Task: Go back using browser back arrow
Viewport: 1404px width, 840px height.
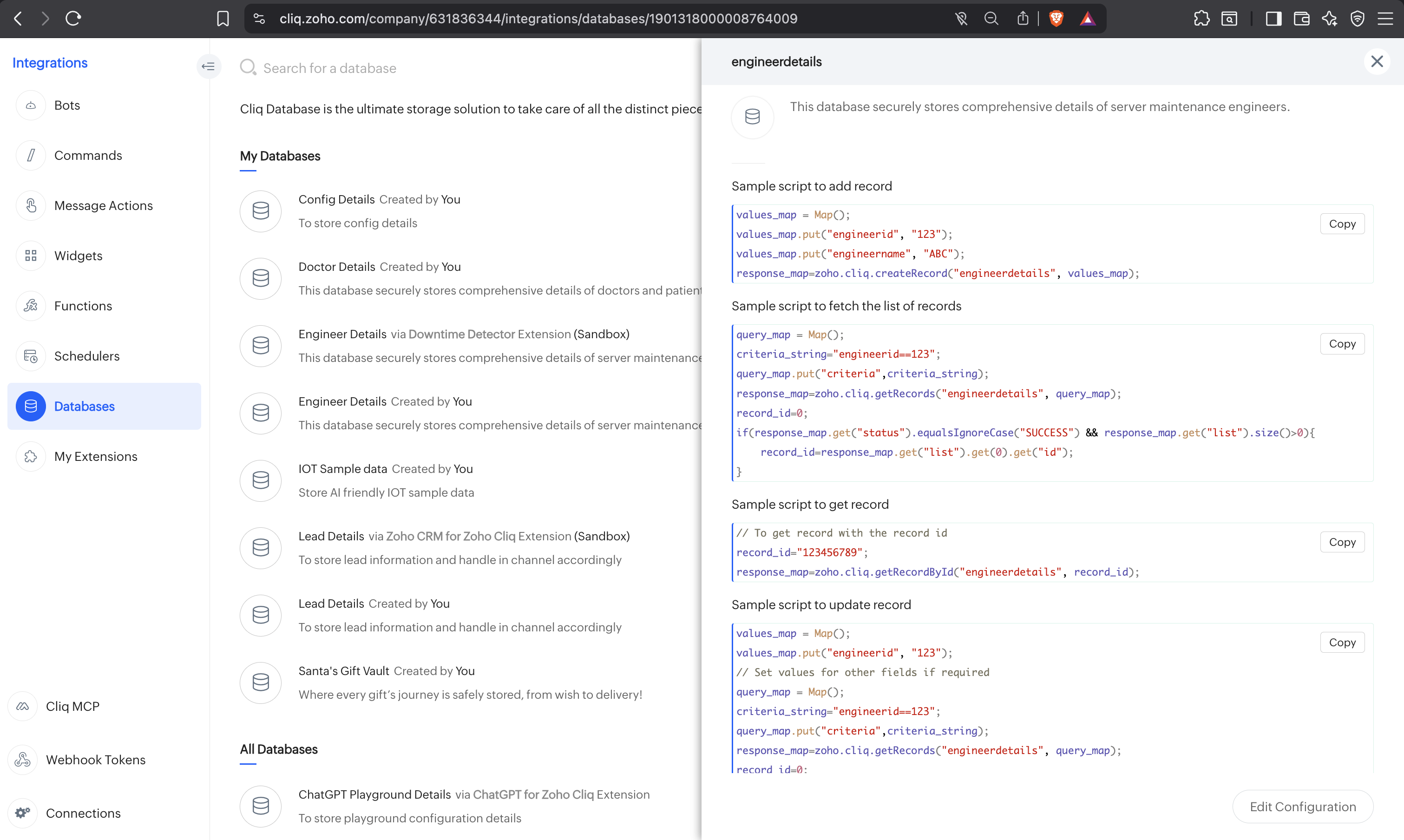Action: [x=18, y=19]
